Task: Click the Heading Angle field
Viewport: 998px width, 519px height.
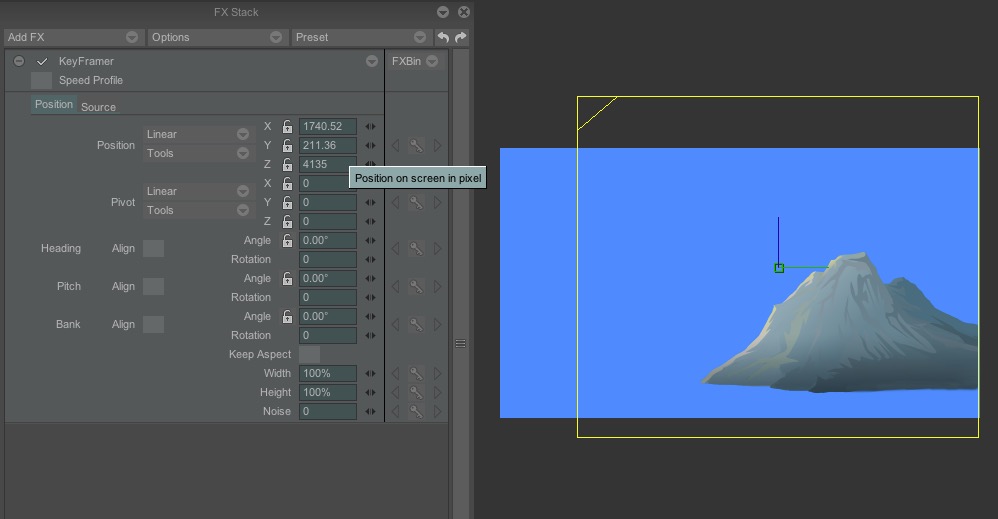Action: (328, 241)
